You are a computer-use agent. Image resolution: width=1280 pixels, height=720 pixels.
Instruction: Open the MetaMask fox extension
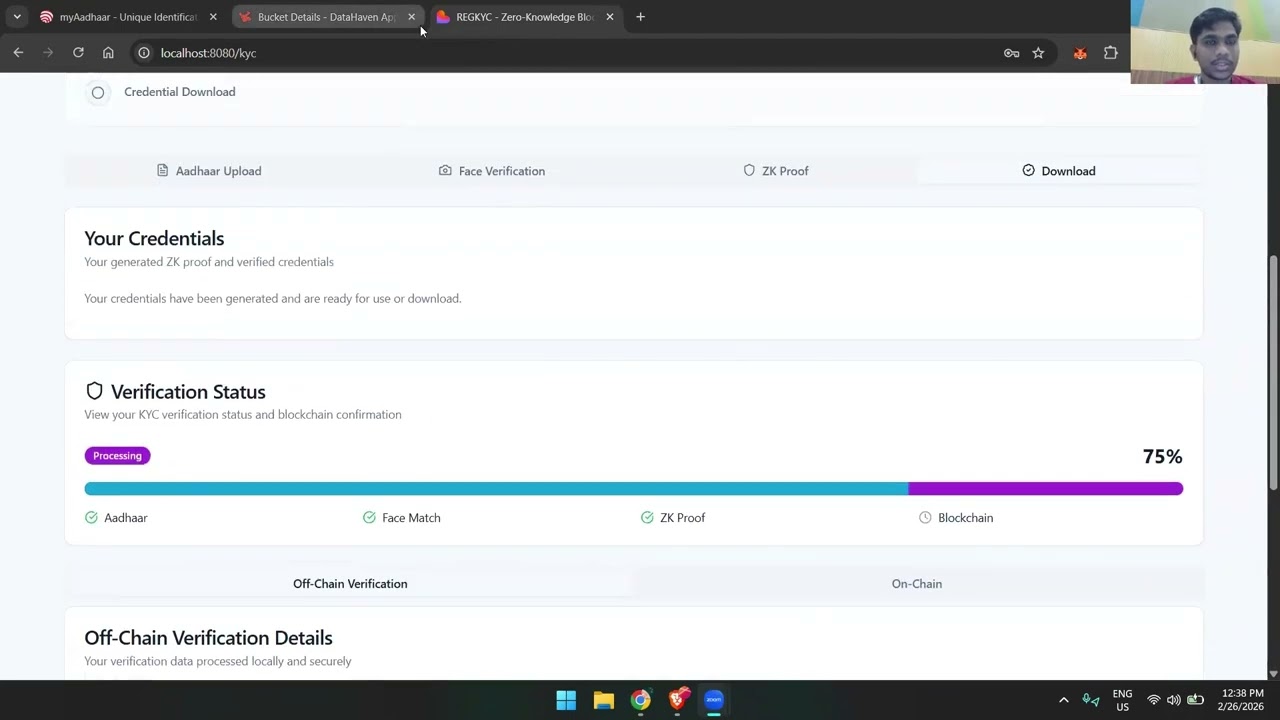tap(1080, 53)
